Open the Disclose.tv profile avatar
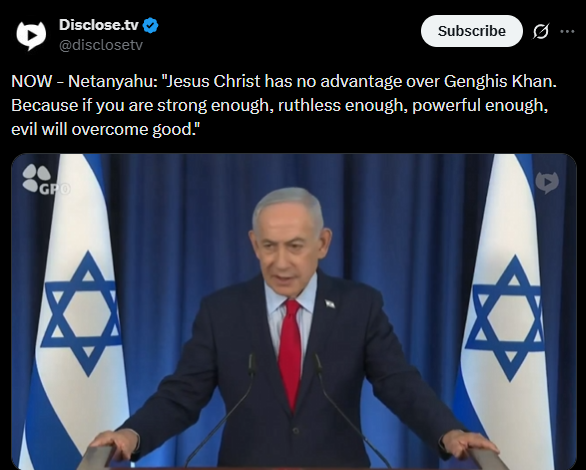This screenshot has width=586, height=470. point(31,35)
